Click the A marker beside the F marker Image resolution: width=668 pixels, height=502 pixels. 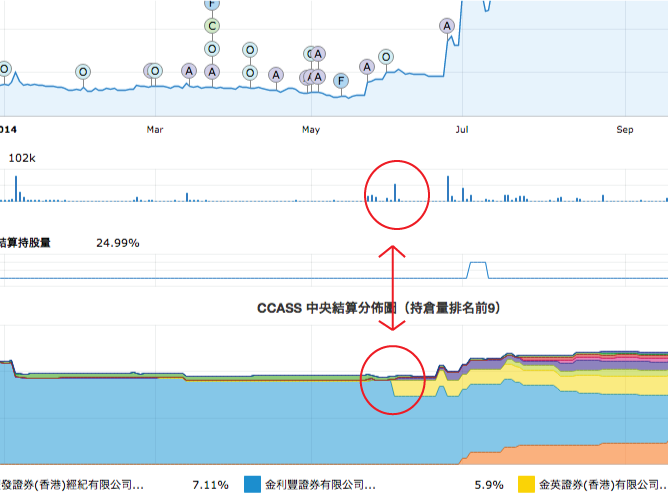(x=367, y=67)
